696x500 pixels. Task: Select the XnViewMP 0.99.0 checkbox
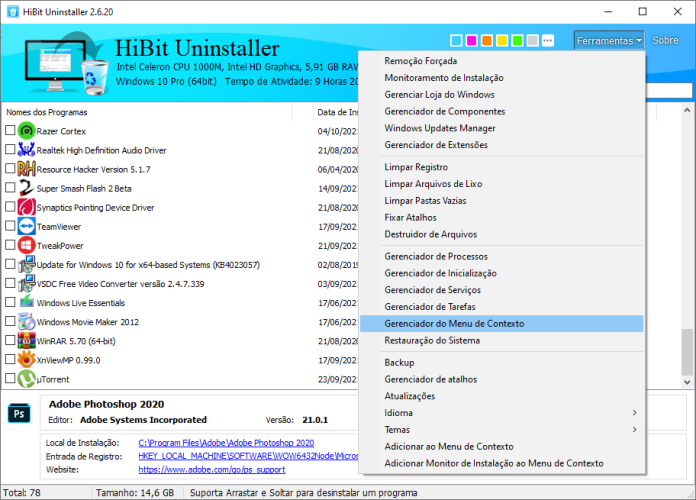10,359
